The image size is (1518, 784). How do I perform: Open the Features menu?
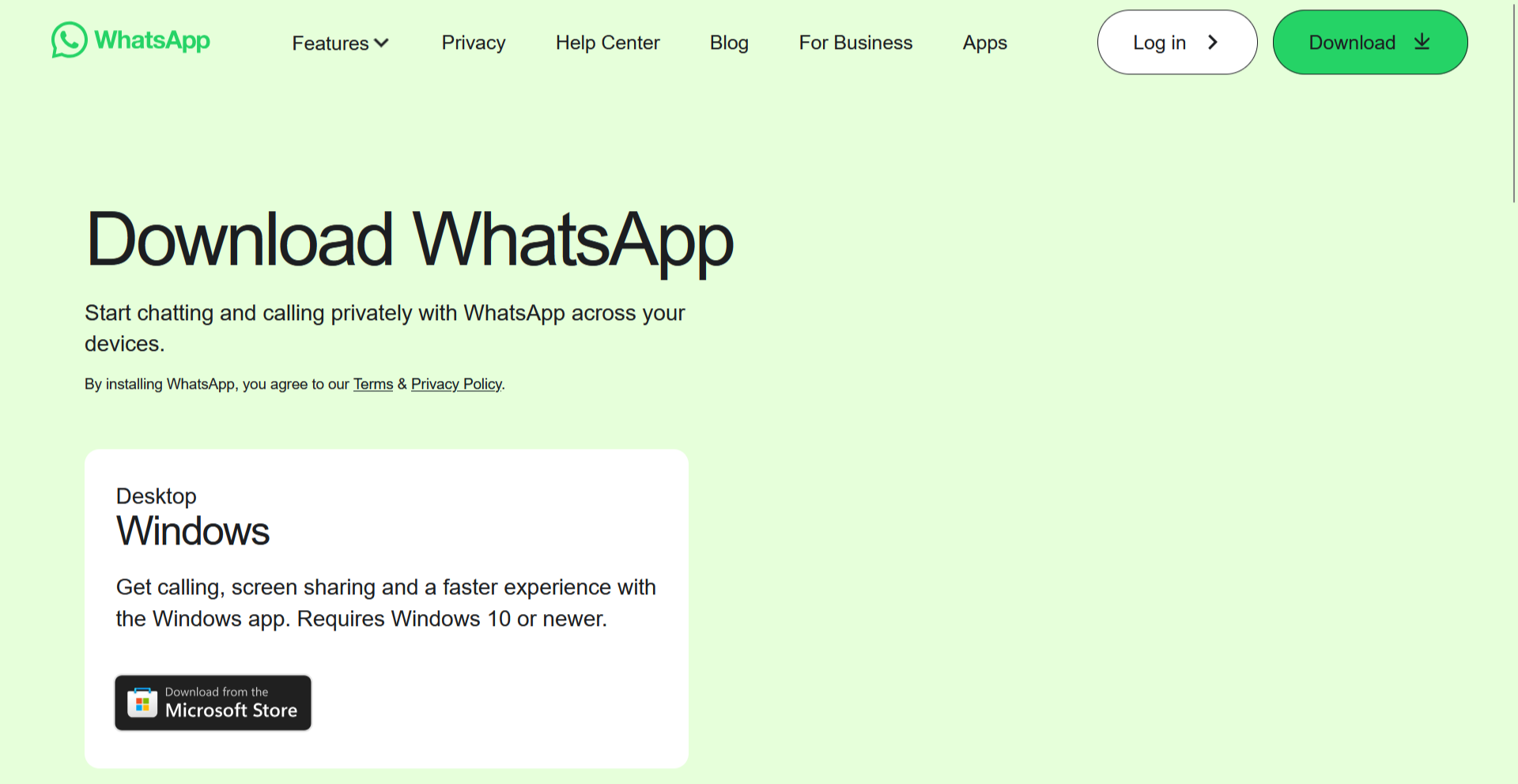pyautogui.click(x=340, y=43)
